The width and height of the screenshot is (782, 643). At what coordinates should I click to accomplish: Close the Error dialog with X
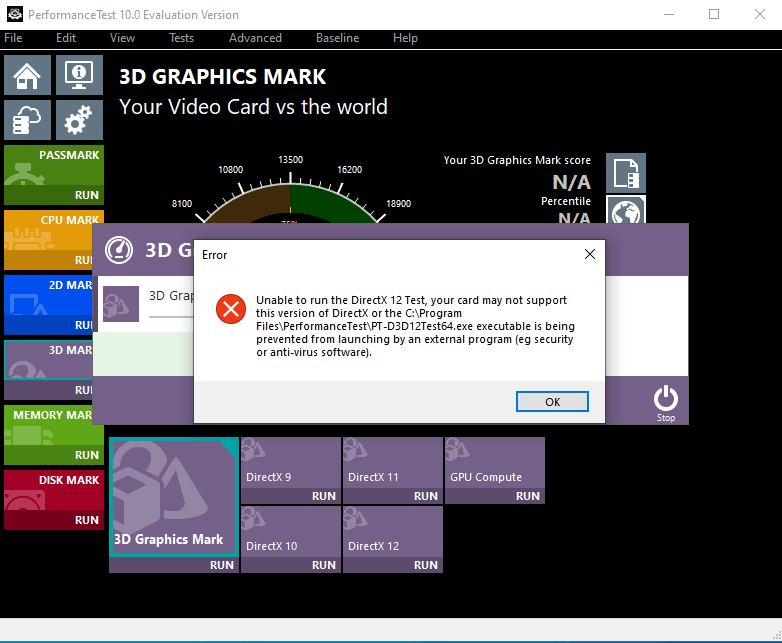pyautogui.click(x=589, y=254)
